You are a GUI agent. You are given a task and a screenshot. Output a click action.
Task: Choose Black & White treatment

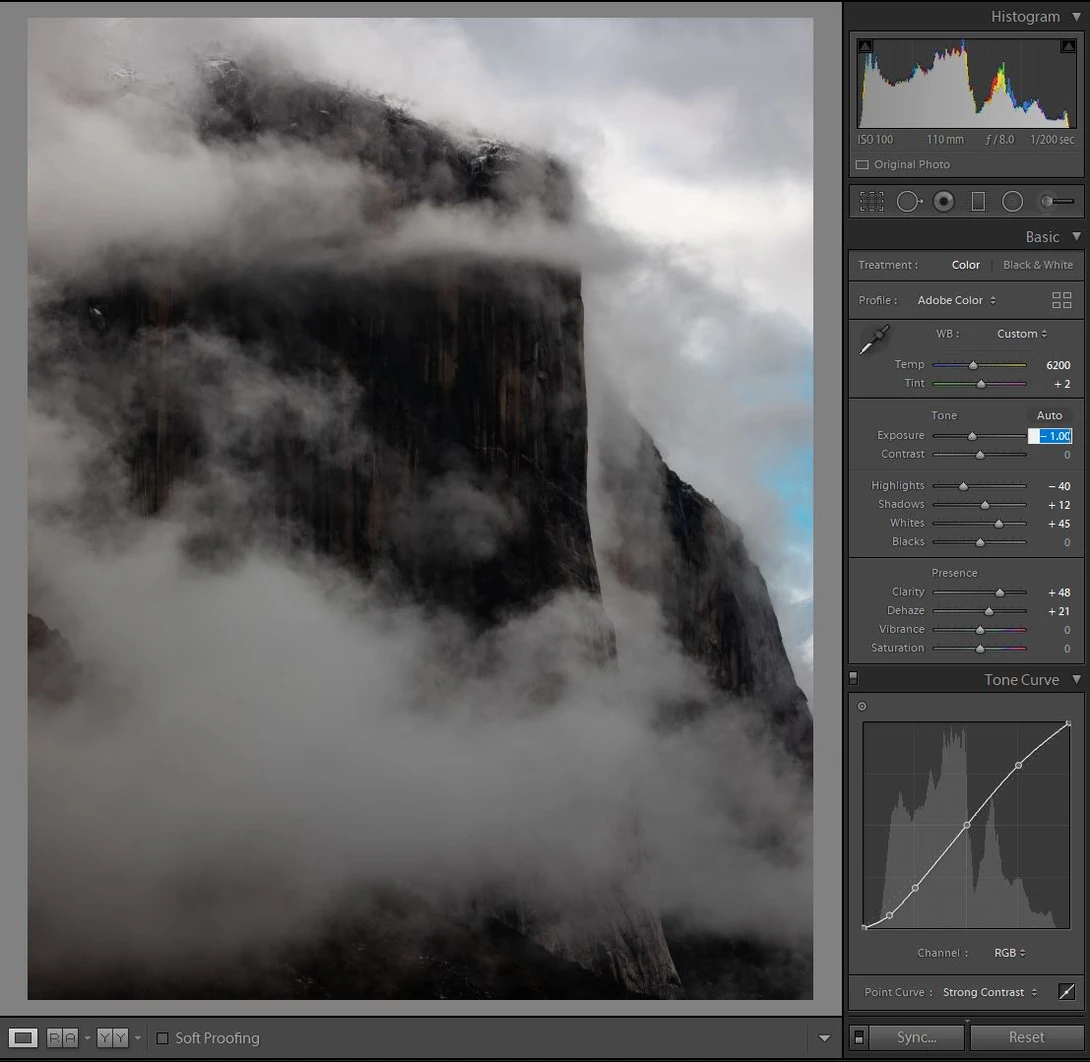(1037, 265)
